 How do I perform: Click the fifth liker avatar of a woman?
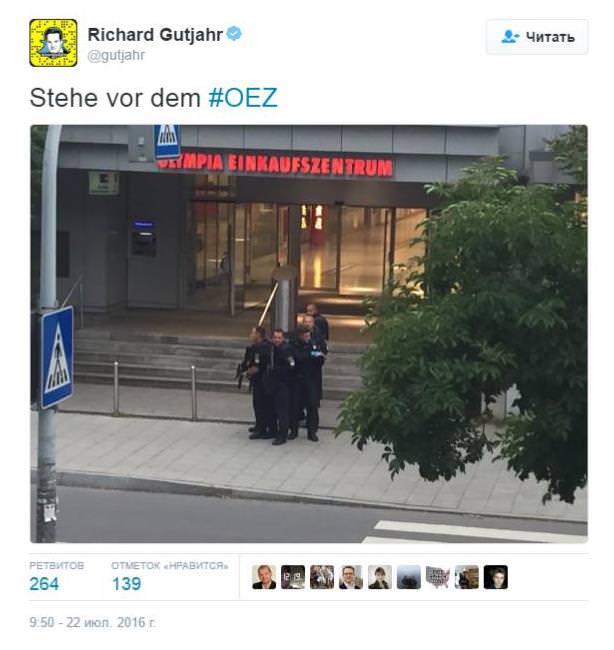[x=380, y=577]
